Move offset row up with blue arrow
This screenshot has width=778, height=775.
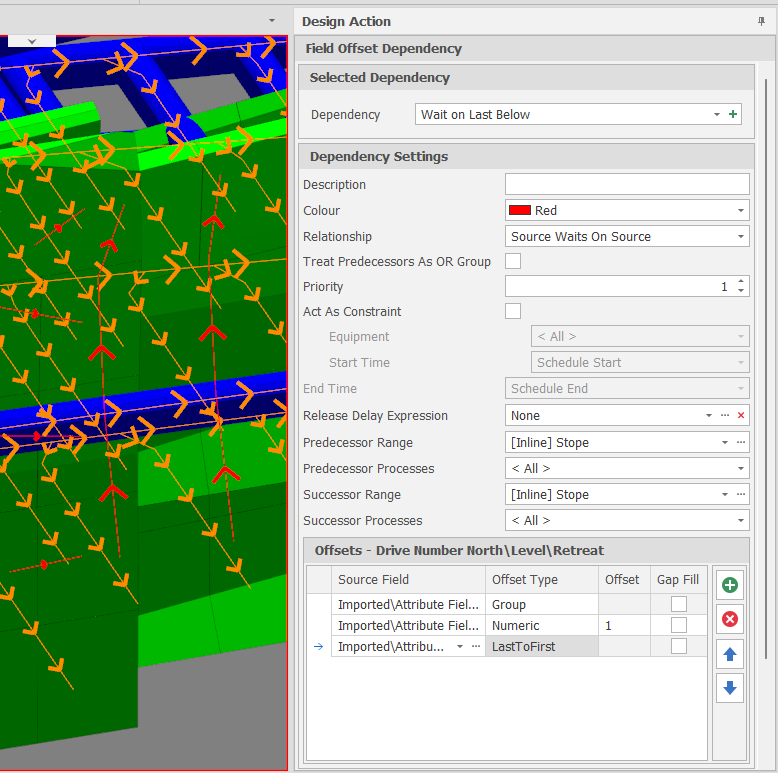tap(730, 654)
